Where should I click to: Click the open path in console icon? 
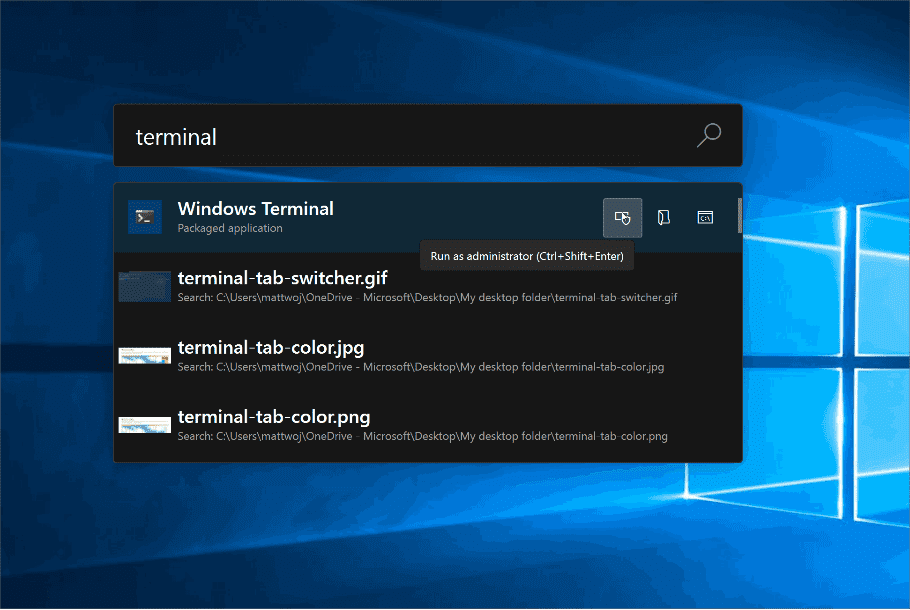click(705, 217)
